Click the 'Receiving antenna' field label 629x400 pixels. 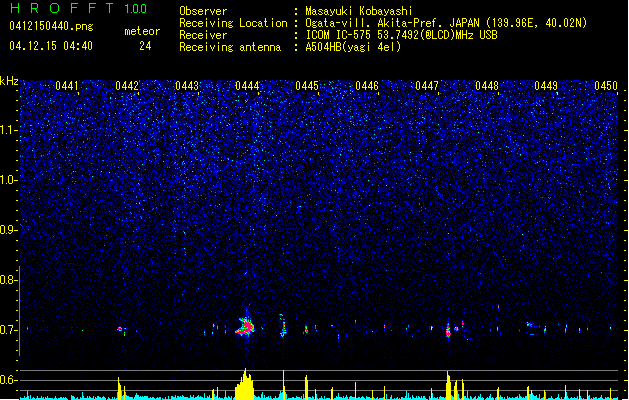[x=230, y=47]
